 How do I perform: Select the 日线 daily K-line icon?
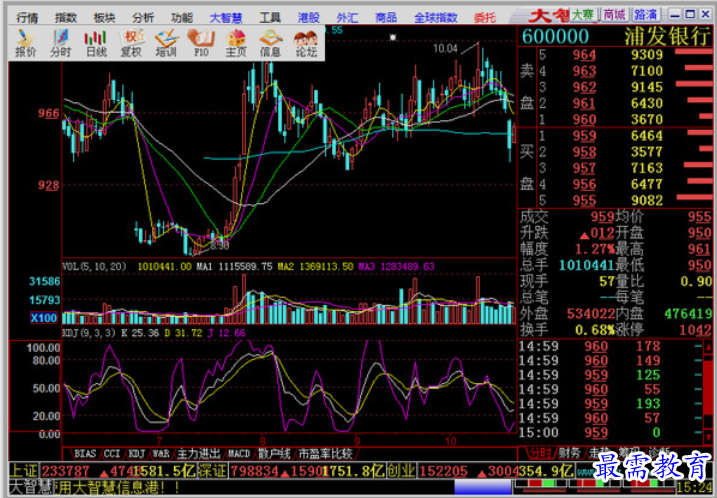[x=96, y=43]
